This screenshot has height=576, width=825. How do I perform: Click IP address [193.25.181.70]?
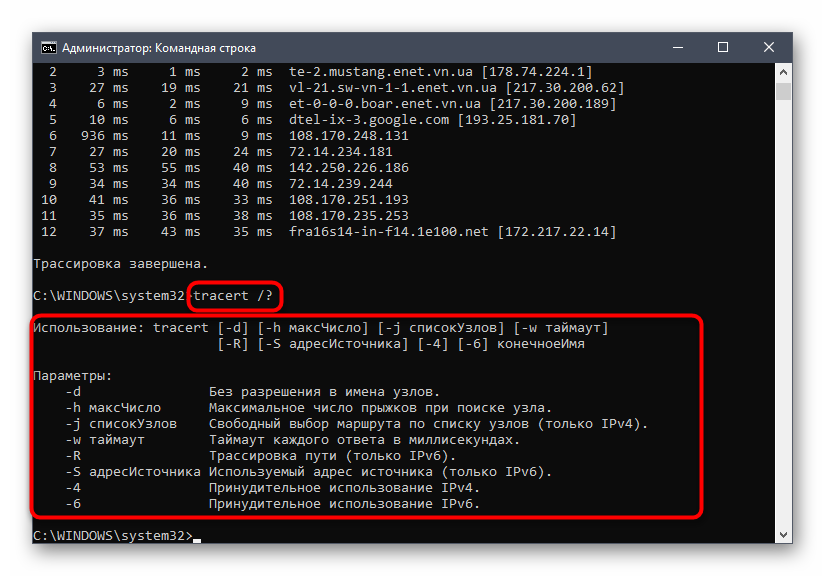click(517, 120)
